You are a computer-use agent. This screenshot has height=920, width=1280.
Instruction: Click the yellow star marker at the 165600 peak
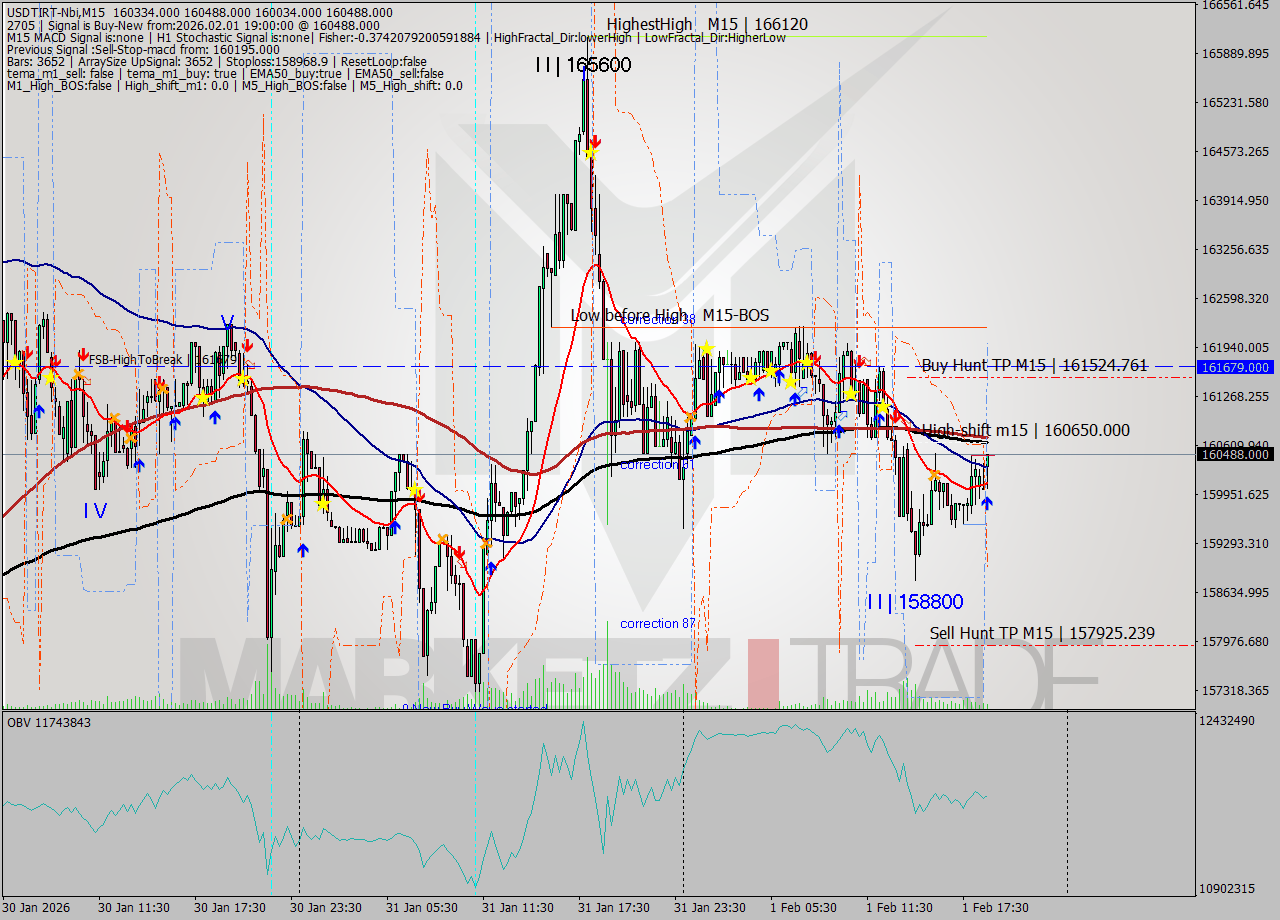590,152
